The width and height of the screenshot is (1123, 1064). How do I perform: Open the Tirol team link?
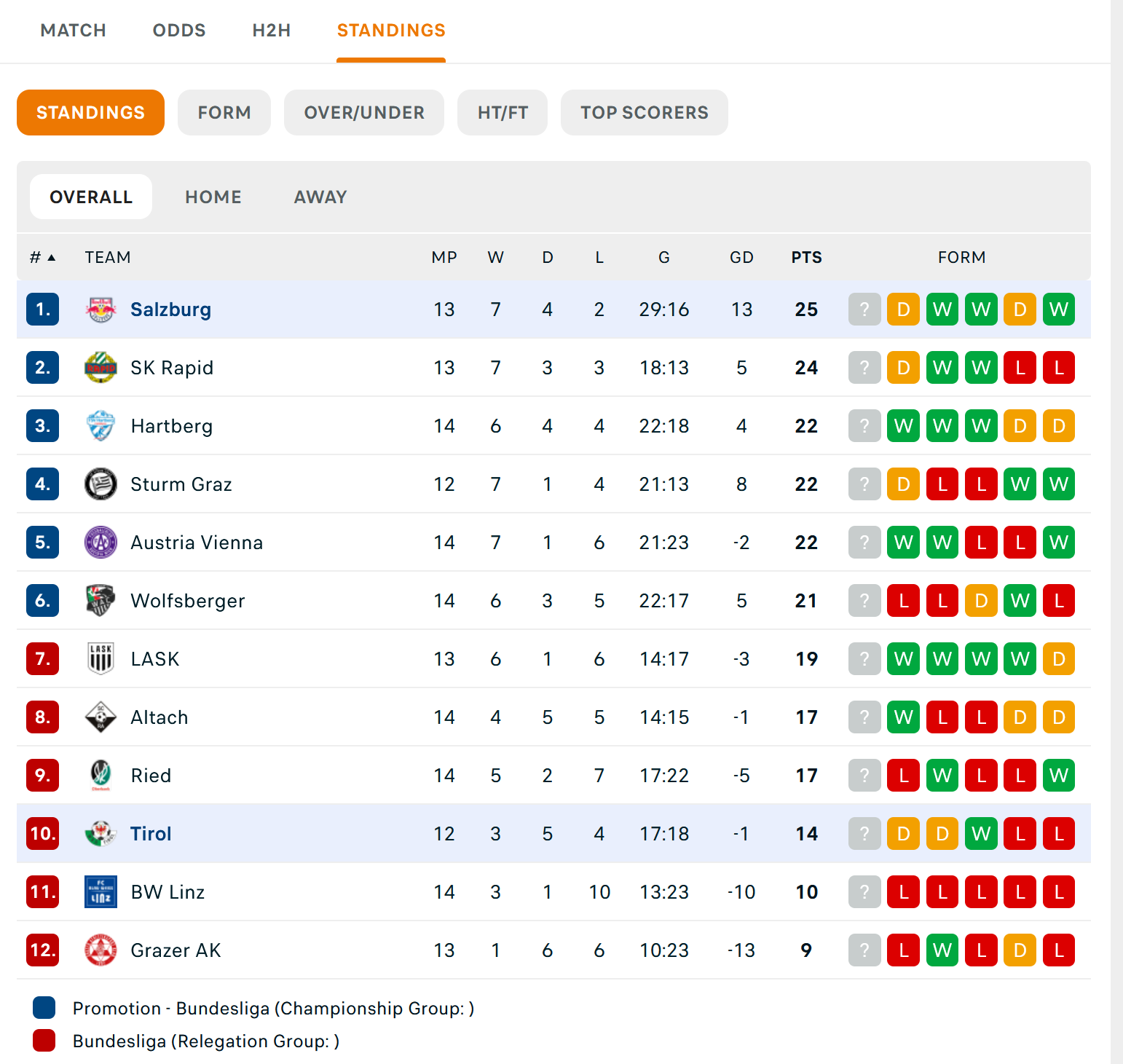(151, 834)
